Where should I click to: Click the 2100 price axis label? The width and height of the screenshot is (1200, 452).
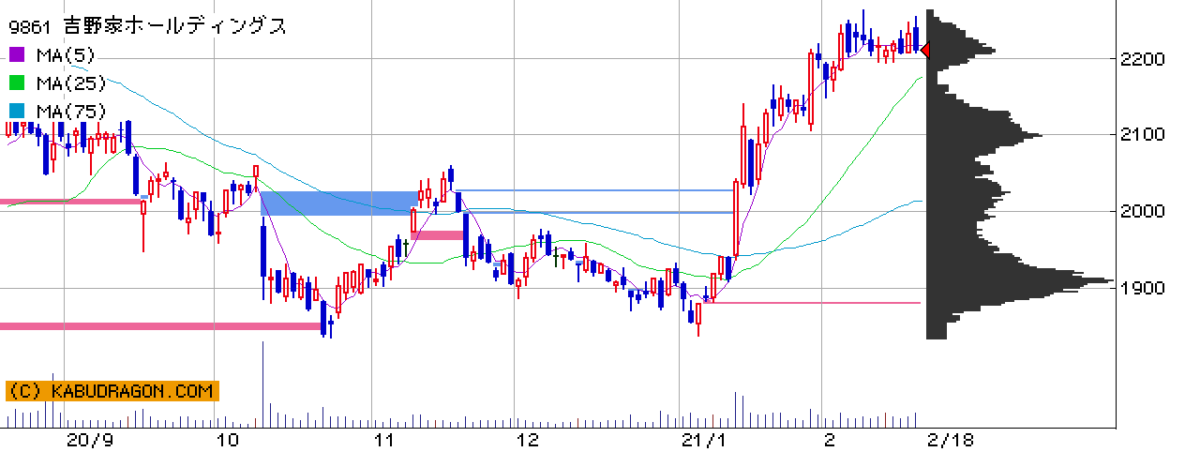pos(1142,135)
